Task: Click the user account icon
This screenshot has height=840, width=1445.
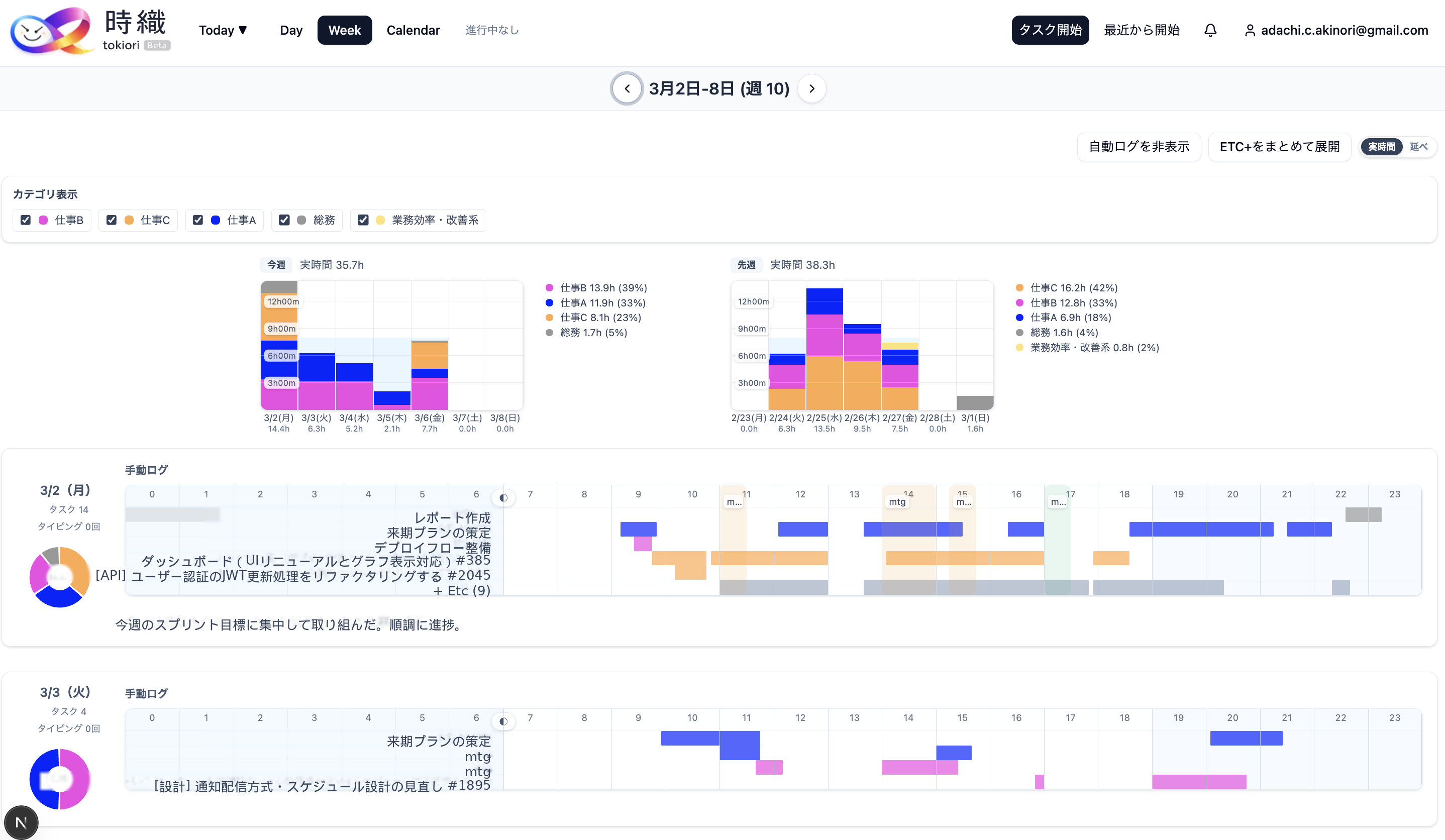Action: (x=1250, y=30)
